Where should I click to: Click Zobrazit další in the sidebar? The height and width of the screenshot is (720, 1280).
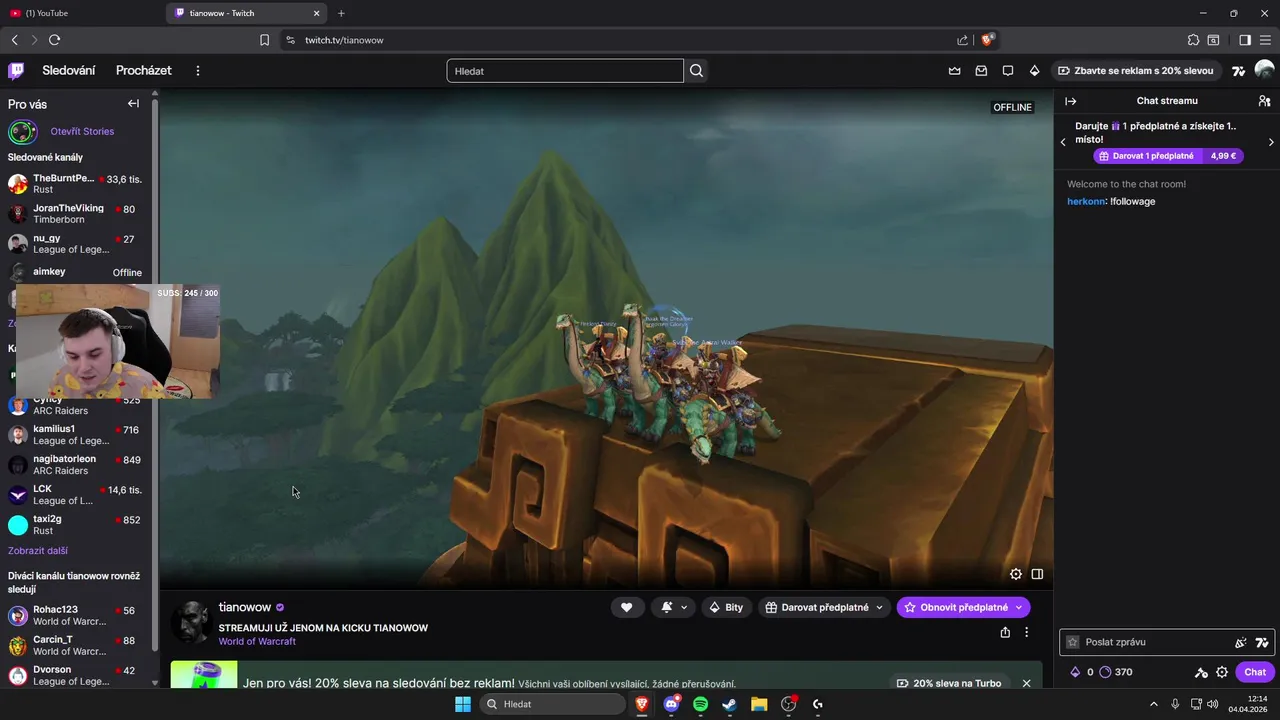click(38, 551)
